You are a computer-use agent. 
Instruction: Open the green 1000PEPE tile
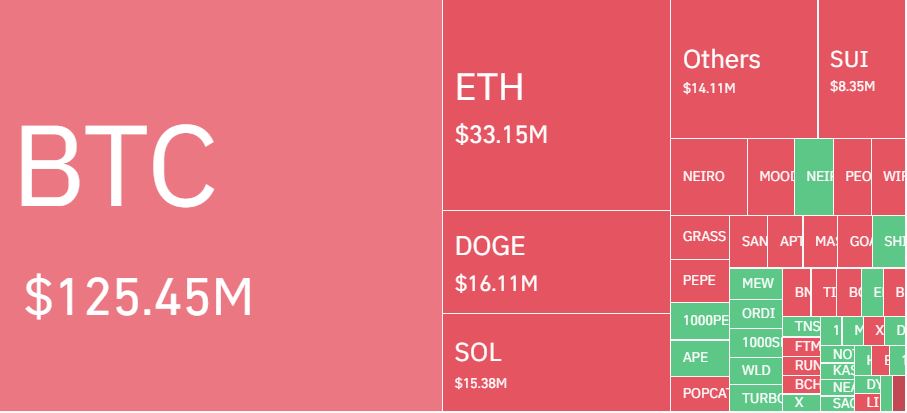700,321
